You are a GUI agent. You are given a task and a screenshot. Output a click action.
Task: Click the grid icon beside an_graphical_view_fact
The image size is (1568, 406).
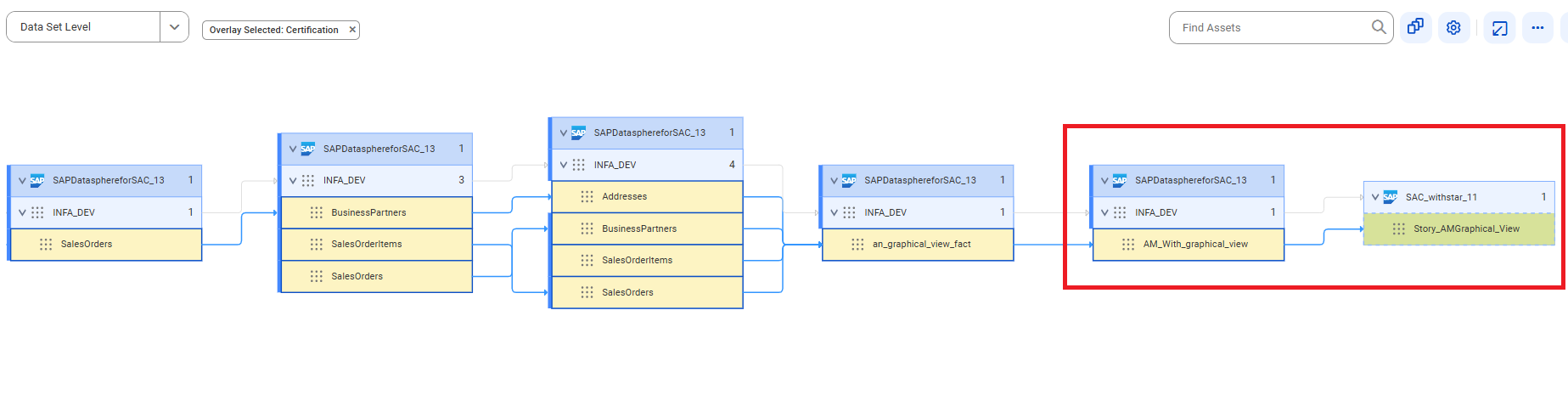[x=857, y=244]
